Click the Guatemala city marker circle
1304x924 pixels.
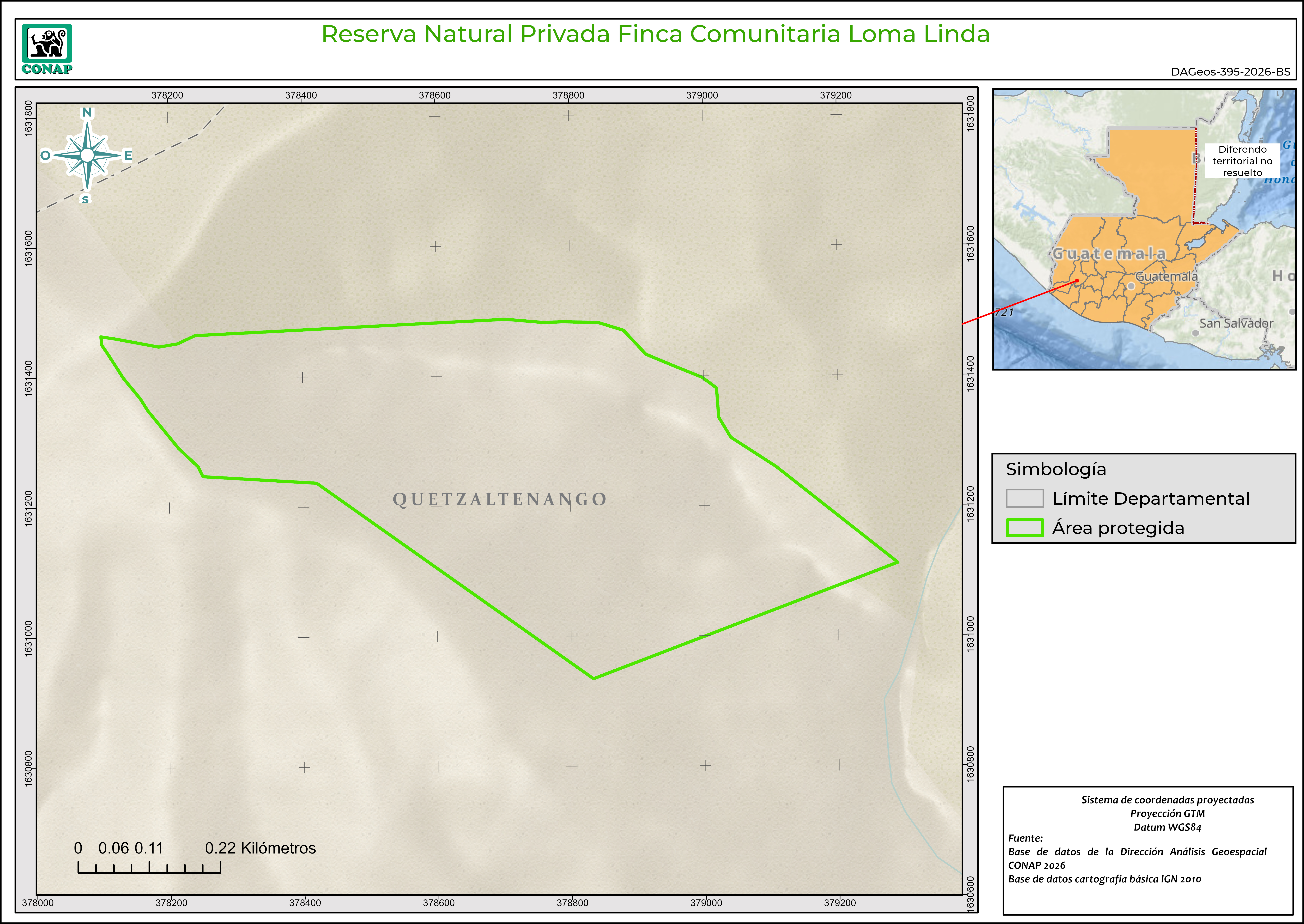pos(1131,286)
